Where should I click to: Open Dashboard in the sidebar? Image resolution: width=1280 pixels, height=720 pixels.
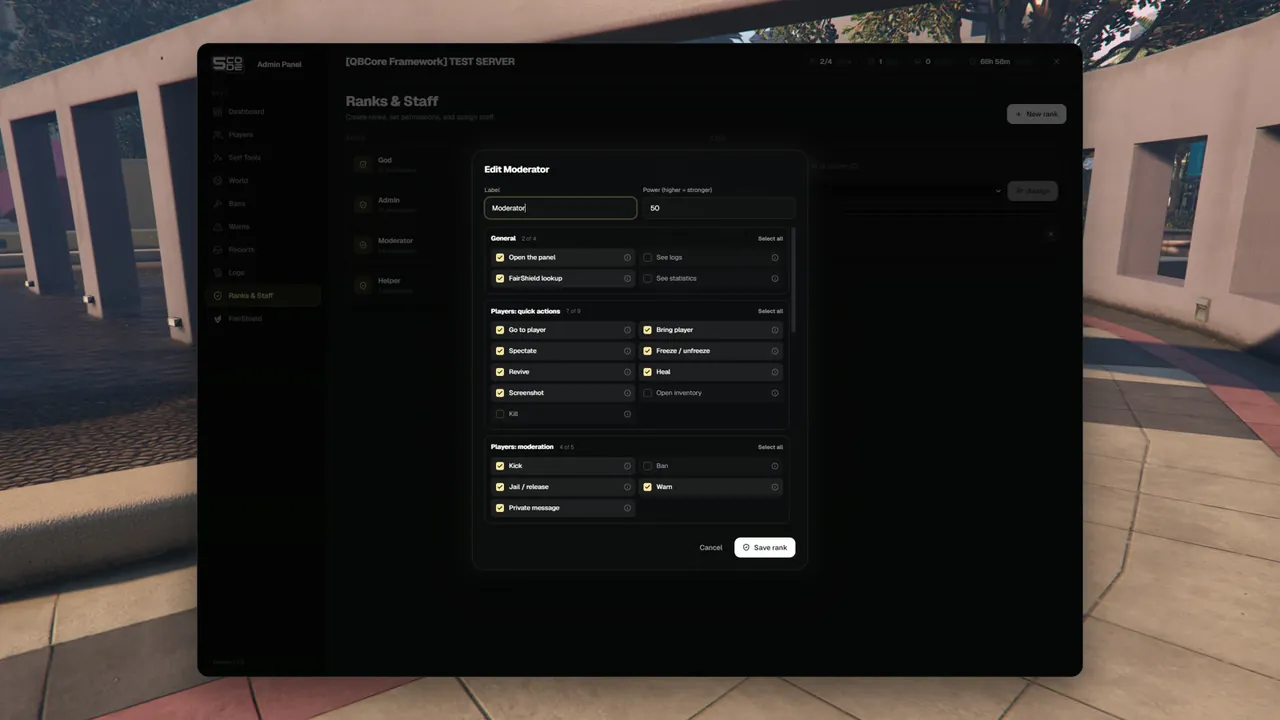tap(265, 111)
